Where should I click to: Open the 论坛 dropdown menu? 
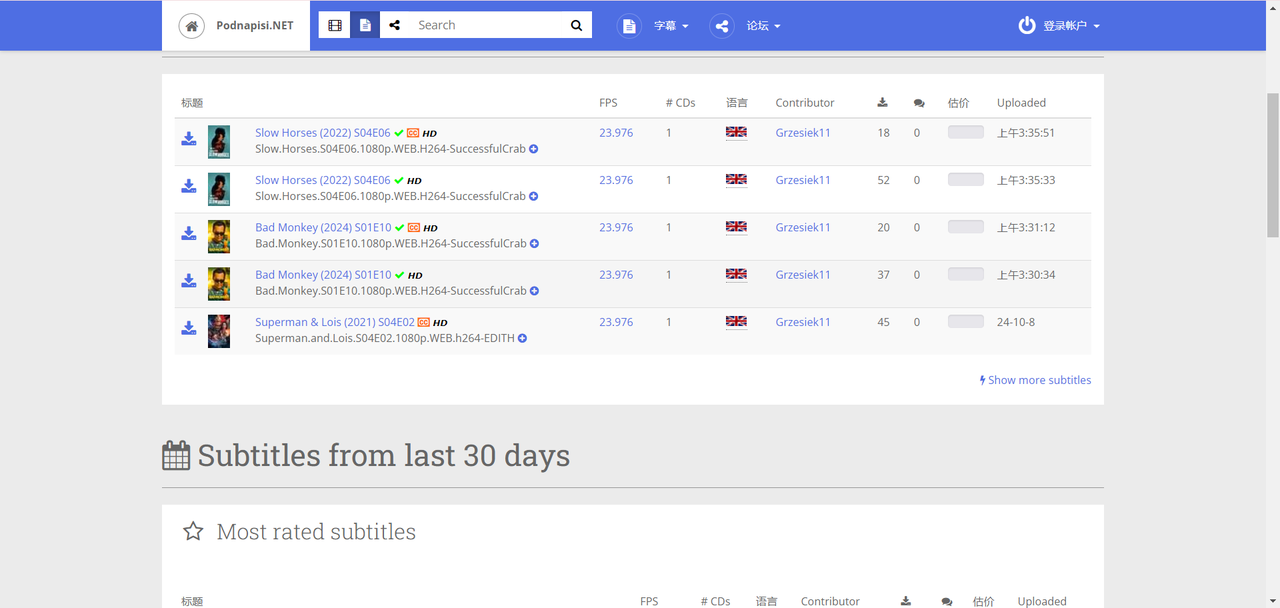(x=764, y=26)
